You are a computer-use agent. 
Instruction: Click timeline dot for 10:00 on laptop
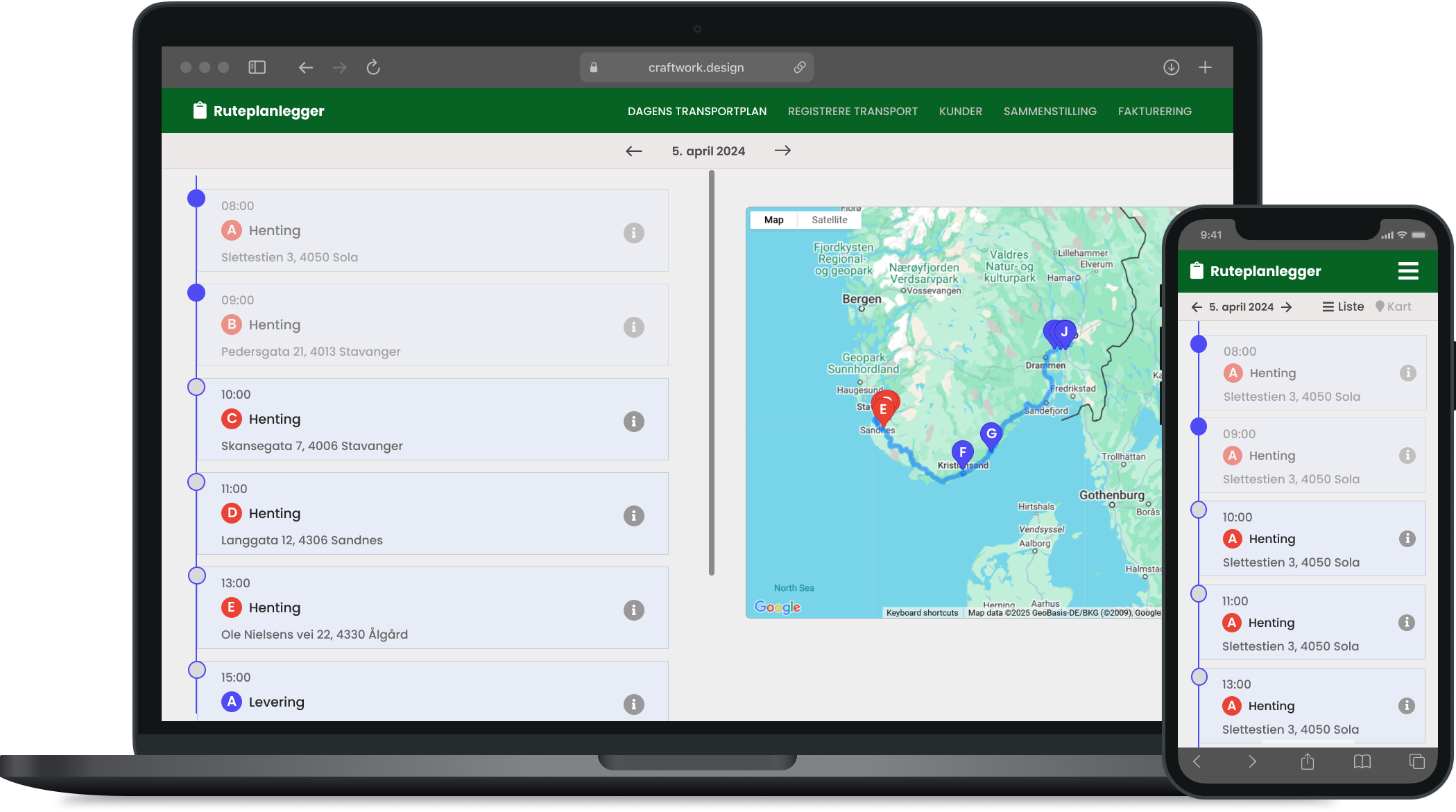point(196,387)
